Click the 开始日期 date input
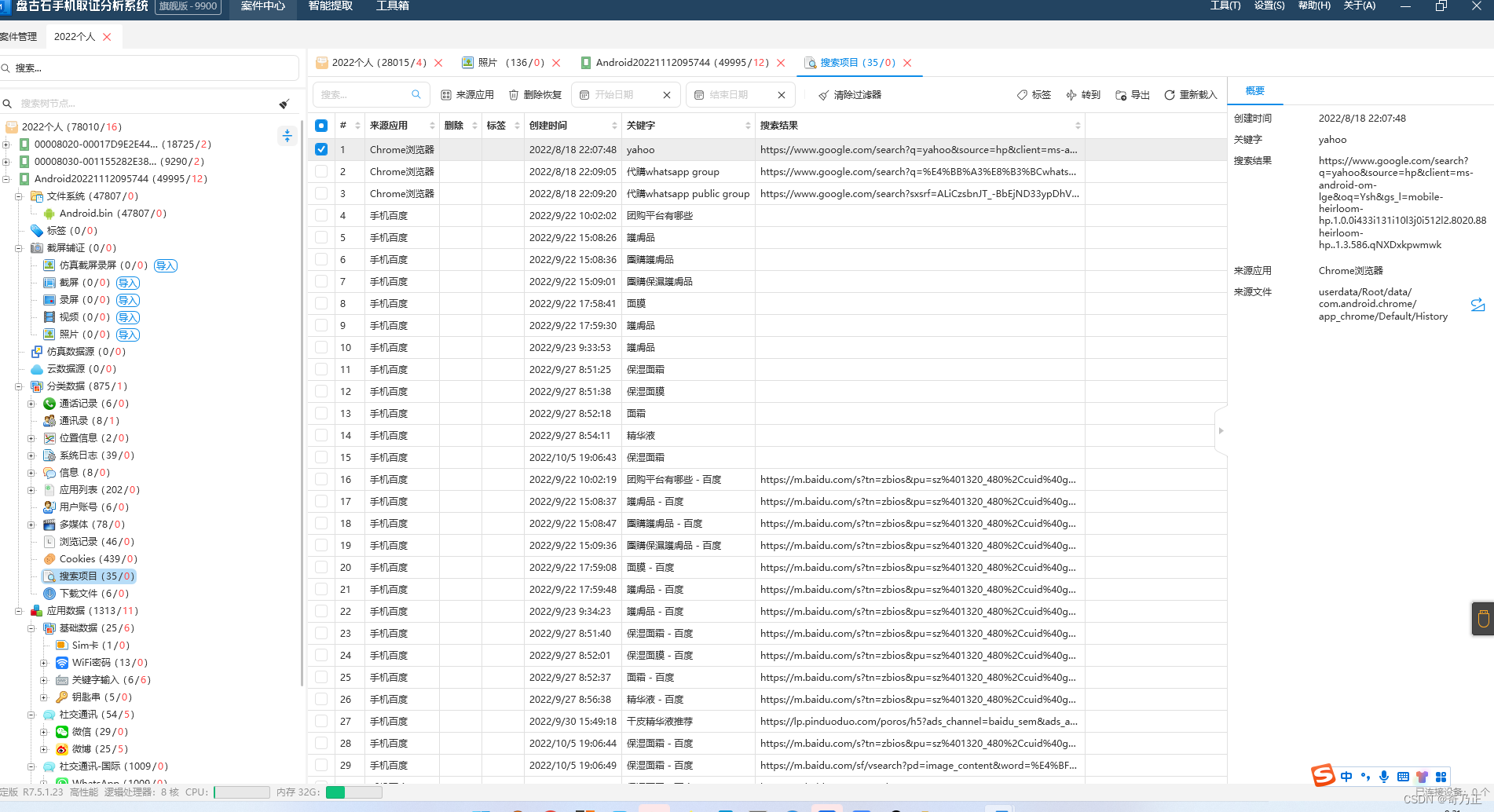Screen dimensions: 1494x812 [x=625, y=95]
